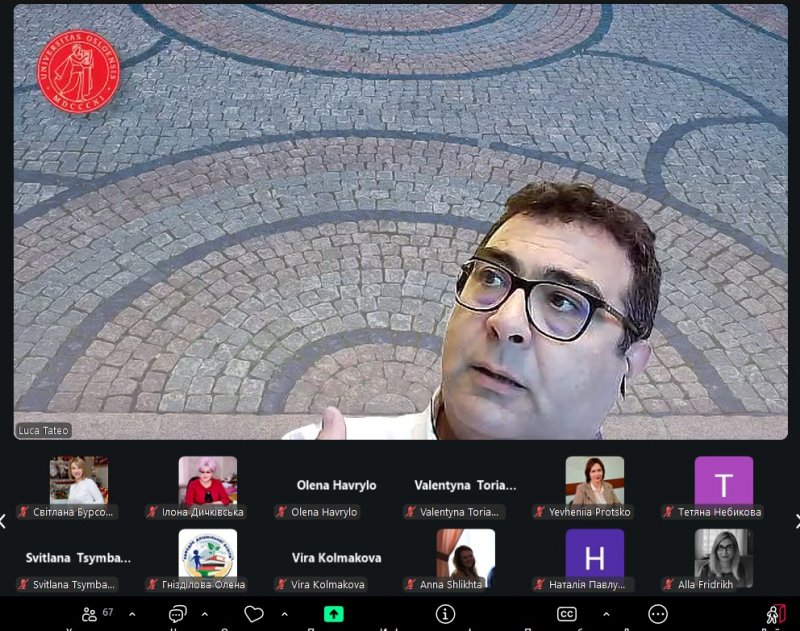Open the chat panel icon
The image size is (800, 631).
point(178,614)
